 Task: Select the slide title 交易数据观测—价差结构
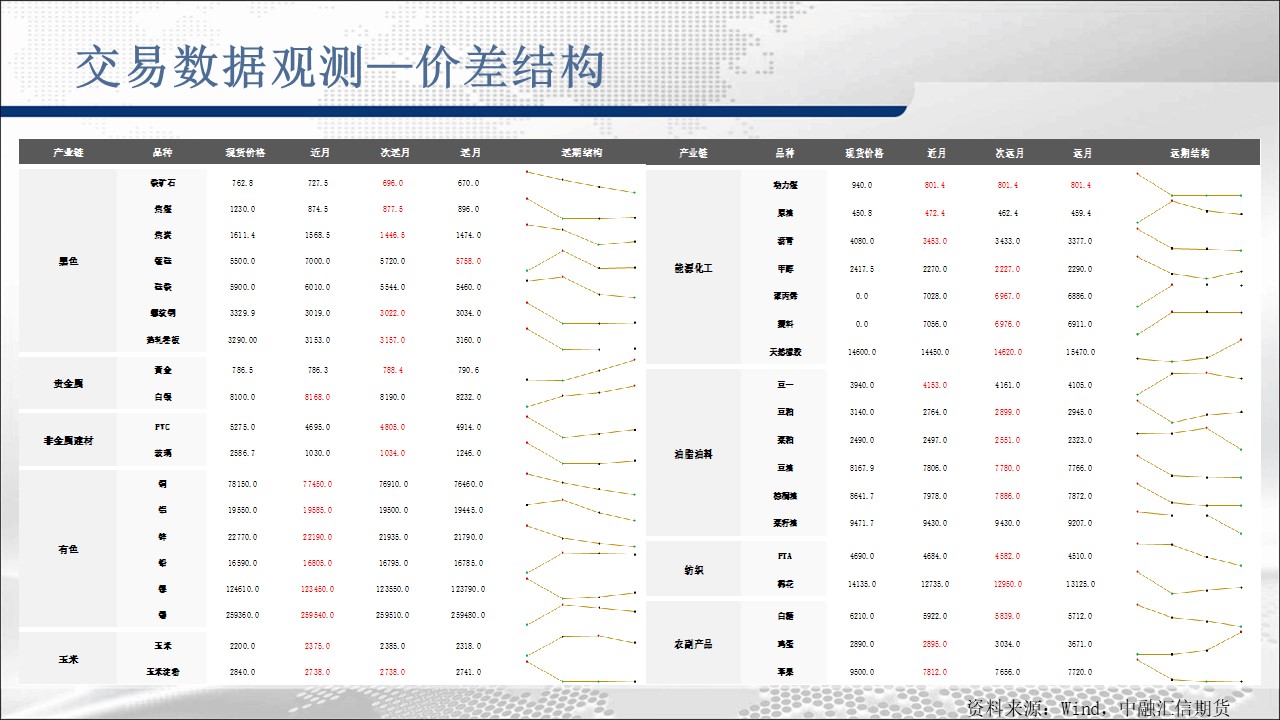tap(341, 68)
